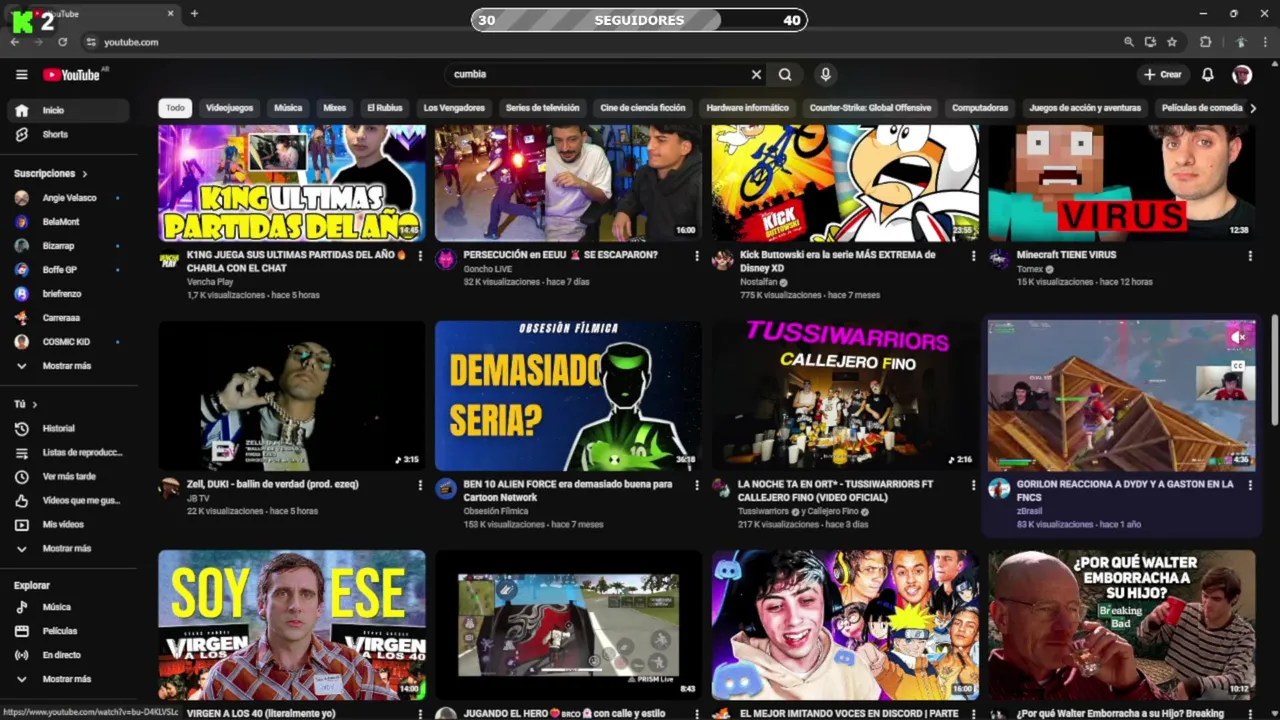Select the Videojuegos filter chip

pyautogui.click(x=229, y=108)
